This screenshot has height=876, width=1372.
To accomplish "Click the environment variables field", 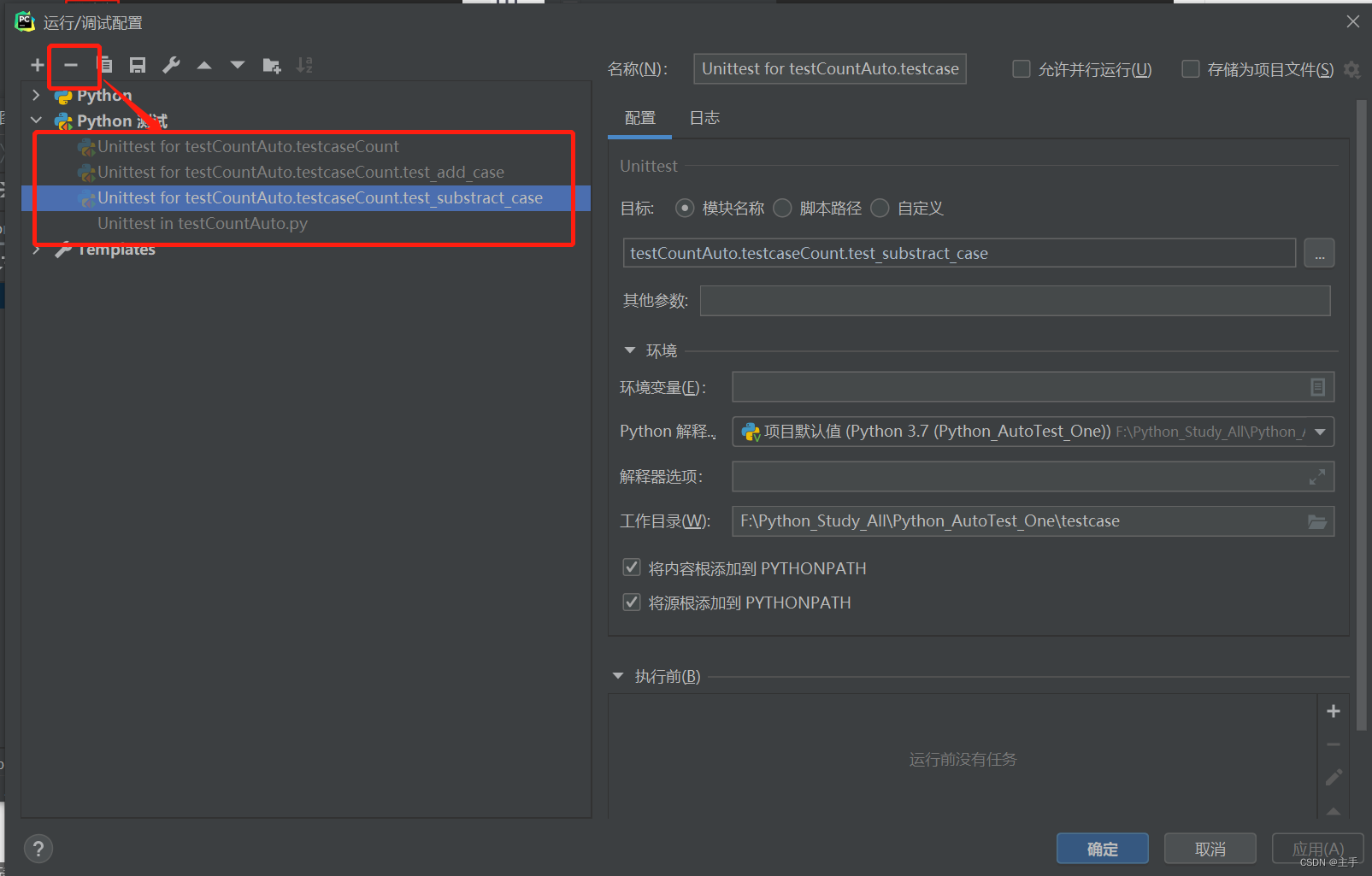I will tap(1033, 387).
